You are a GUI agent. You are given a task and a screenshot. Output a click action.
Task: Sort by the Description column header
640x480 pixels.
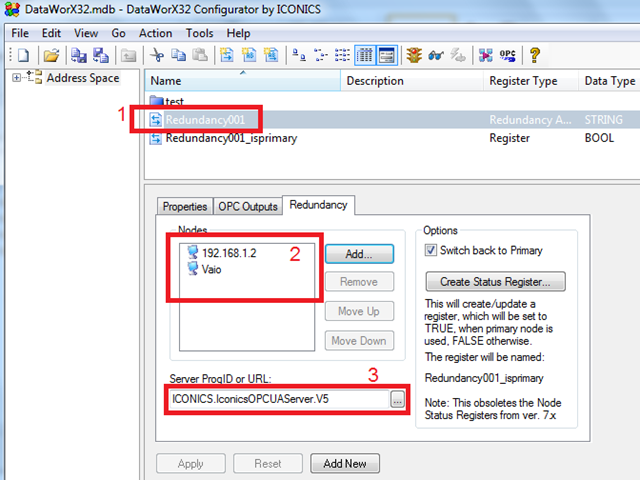click(x=412, y=80)
